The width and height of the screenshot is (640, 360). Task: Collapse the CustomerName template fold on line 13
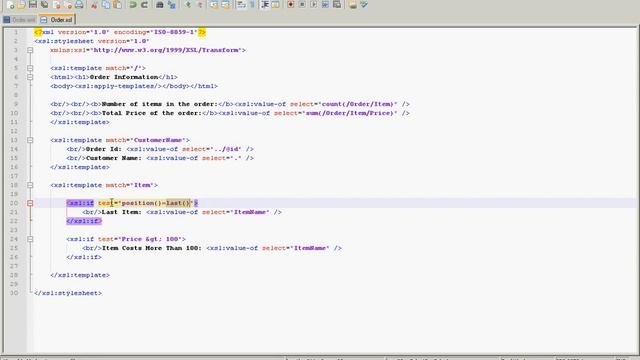30,140
